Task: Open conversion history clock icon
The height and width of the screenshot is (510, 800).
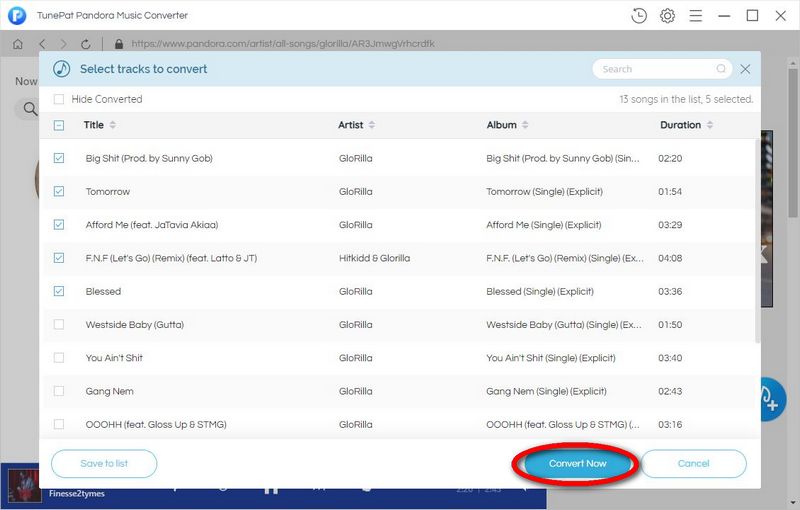Action: point(639,16)
